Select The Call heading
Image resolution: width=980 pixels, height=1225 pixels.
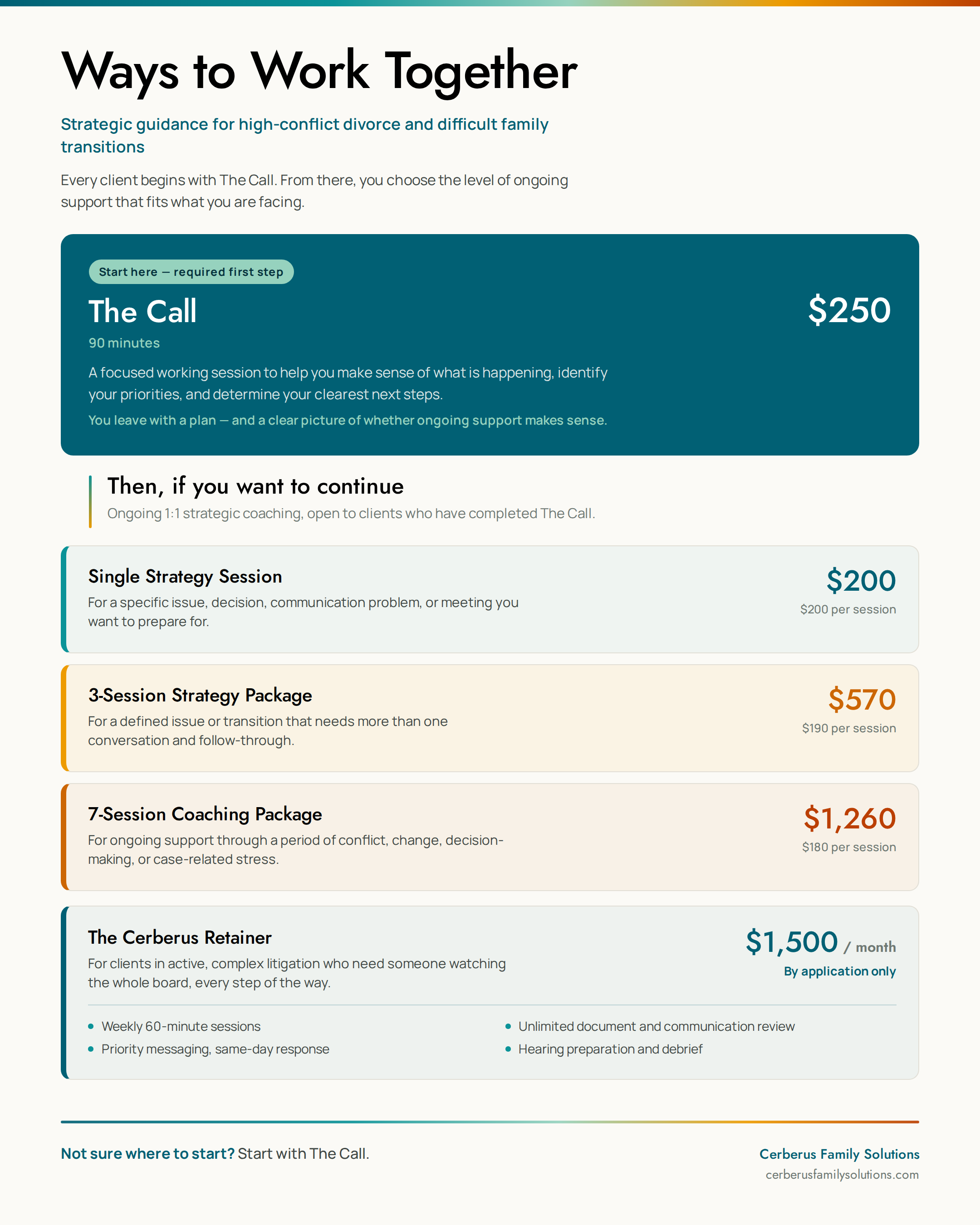click(x=142, y=311)
